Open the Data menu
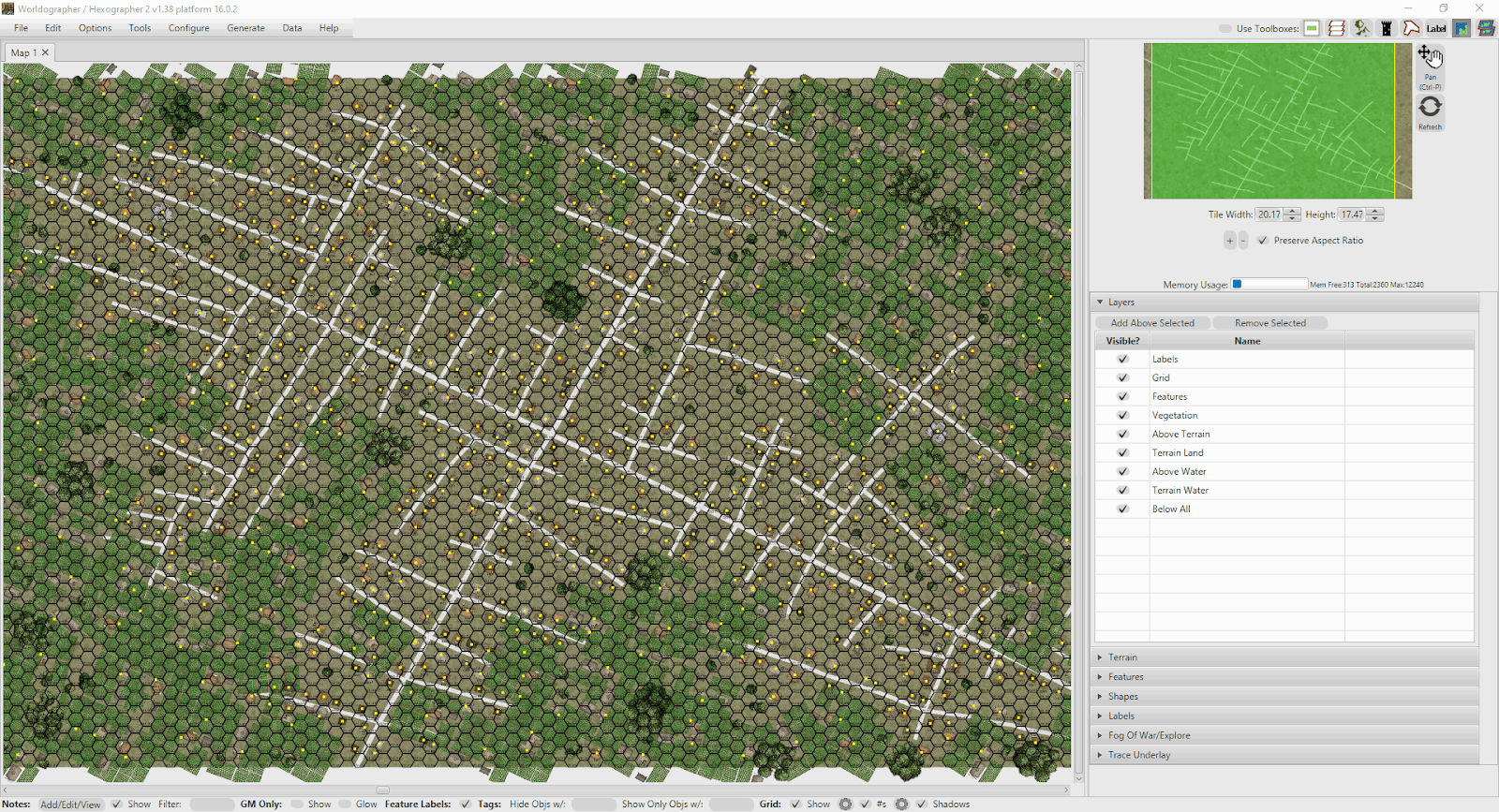 (x=292, y=28)
